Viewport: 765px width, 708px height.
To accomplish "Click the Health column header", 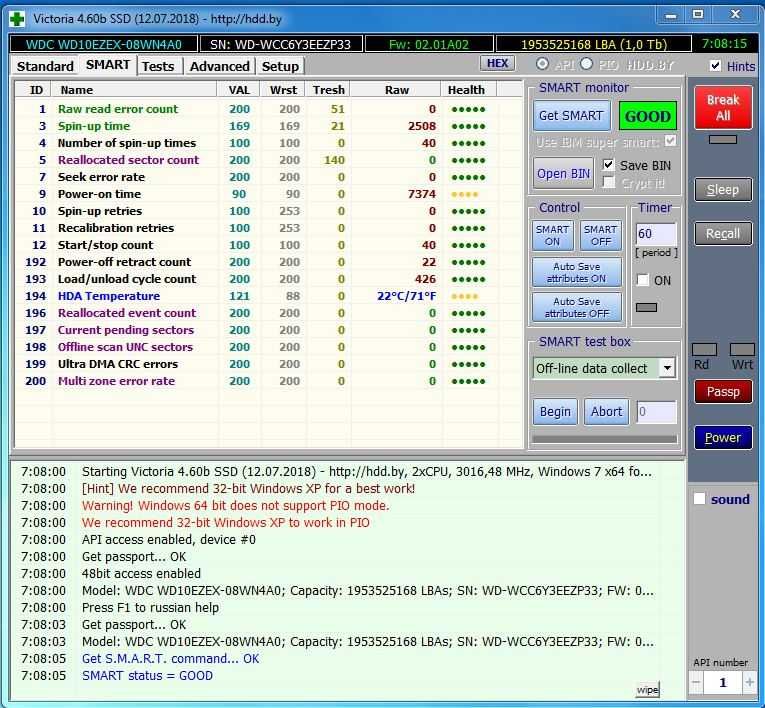I will (x=467, y=90).
